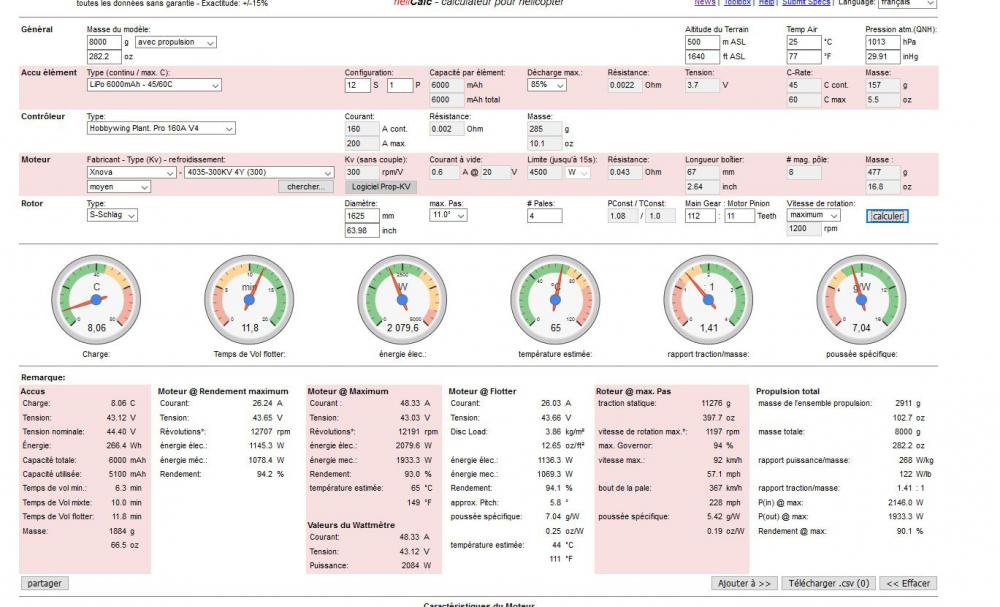This screenshot has height=607, width=1000.
Task: Open the Vitesse de rotation 'maximum' dropdown
Action: (x=813, y=215)
